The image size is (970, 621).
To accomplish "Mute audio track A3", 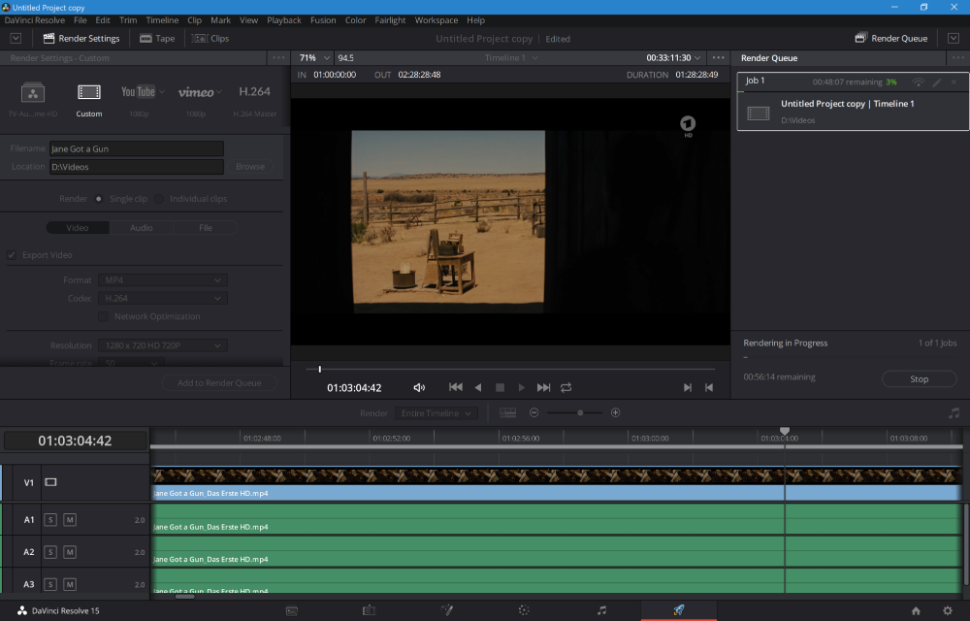I will 70,584.
